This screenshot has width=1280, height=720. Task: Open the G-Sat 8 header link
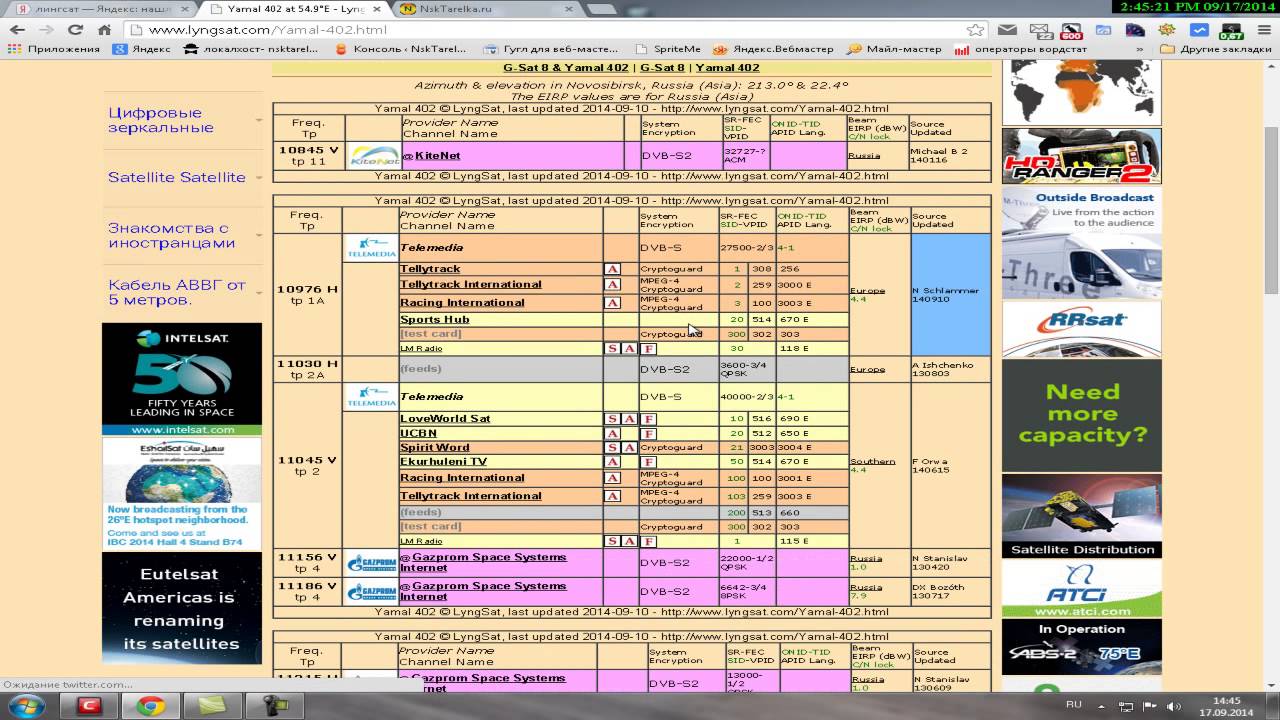point(664,68)
